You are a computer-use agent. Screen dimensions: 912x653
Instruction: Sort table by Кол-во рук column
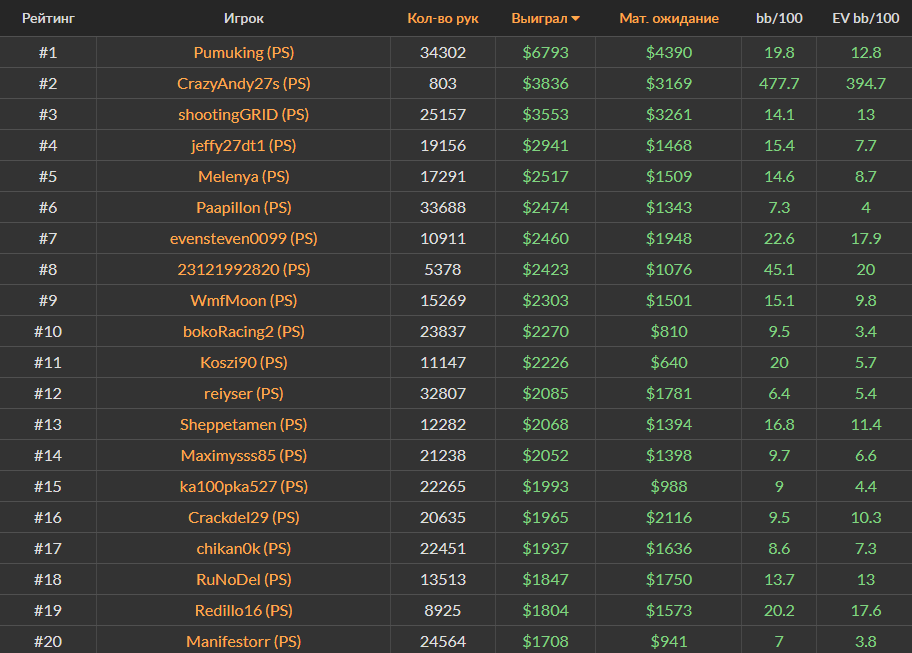(x=443, y=19)
